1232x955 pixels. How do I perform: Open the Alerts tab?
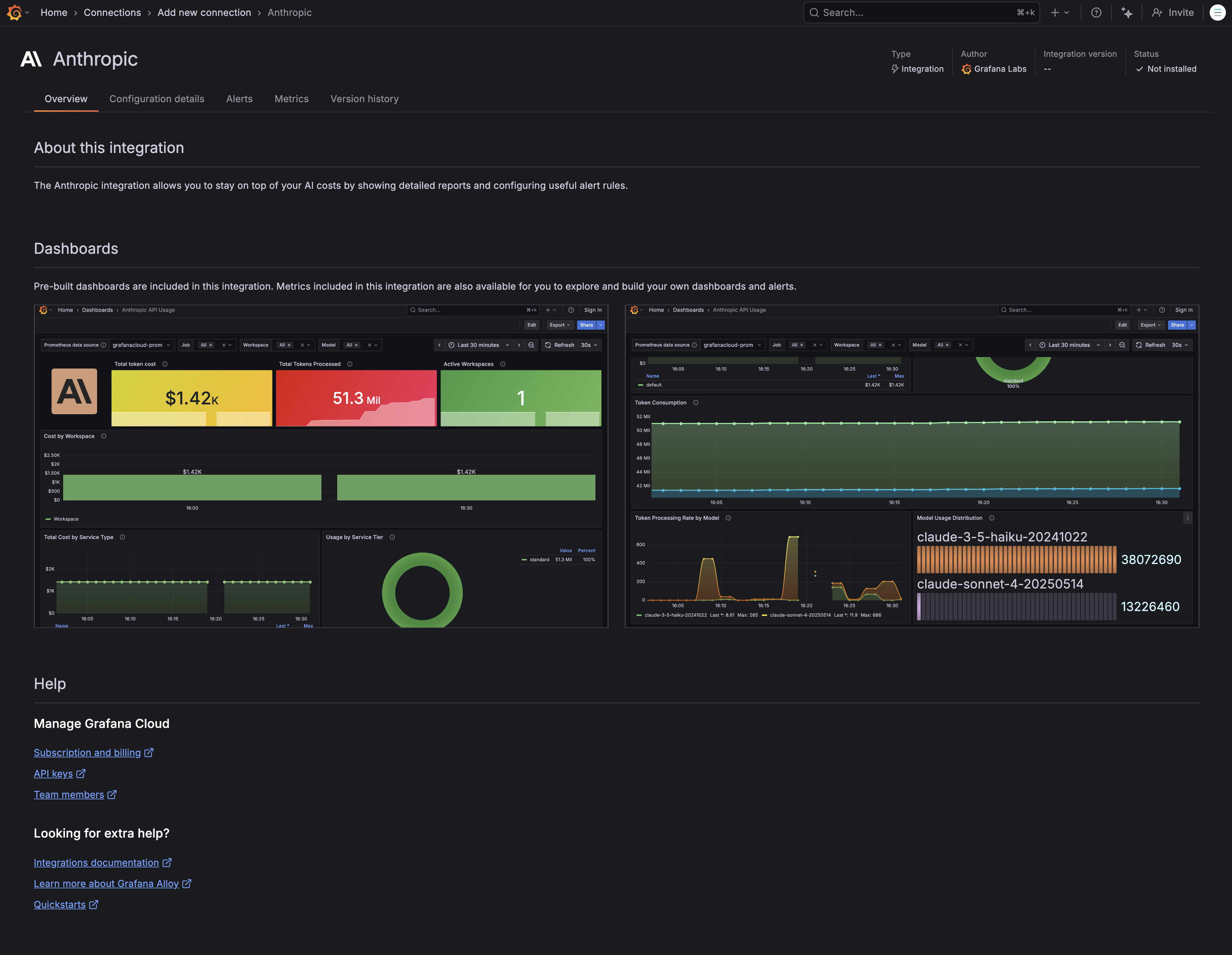coord(239,99)
